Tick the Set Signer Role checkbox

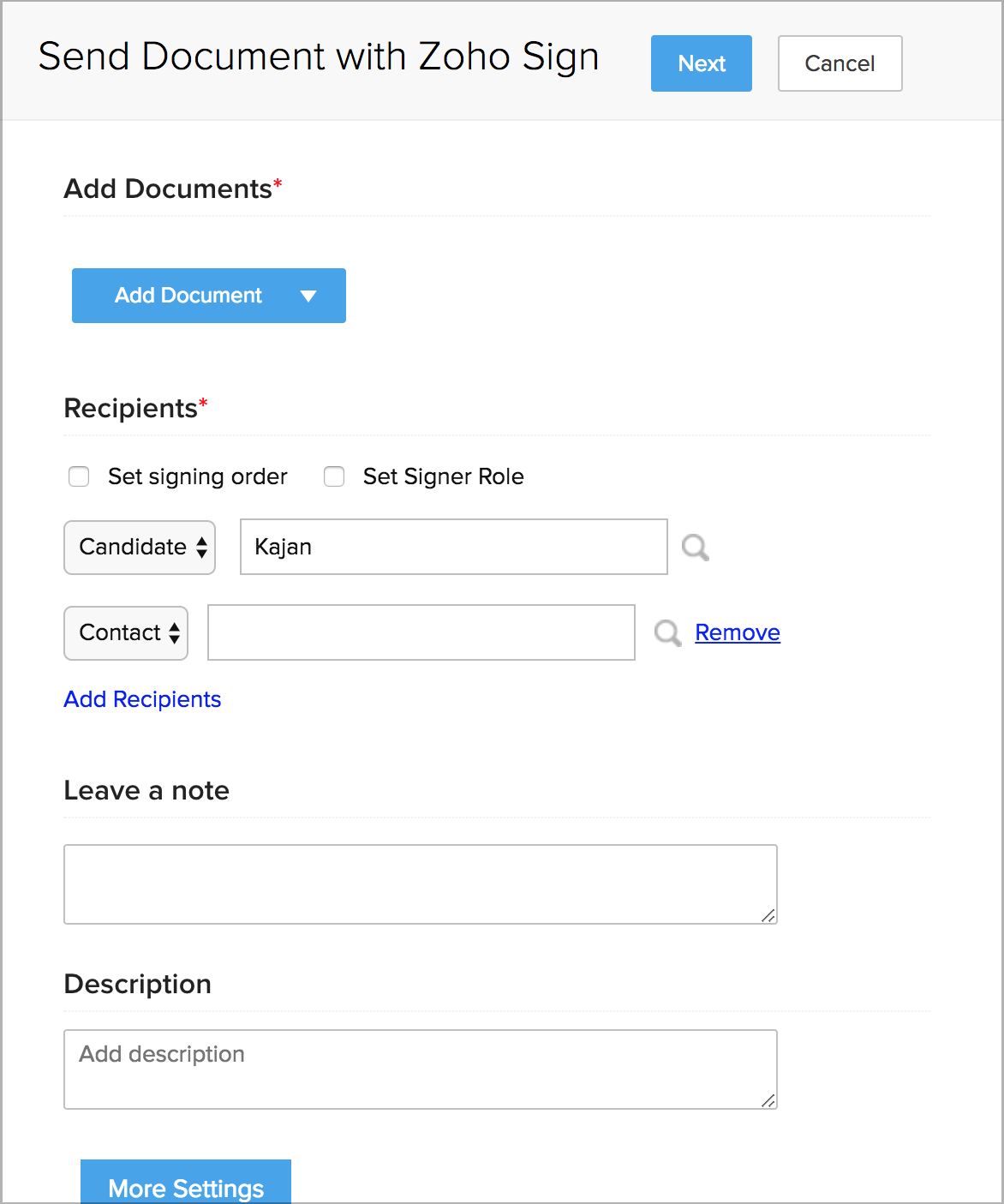point(334,476)
